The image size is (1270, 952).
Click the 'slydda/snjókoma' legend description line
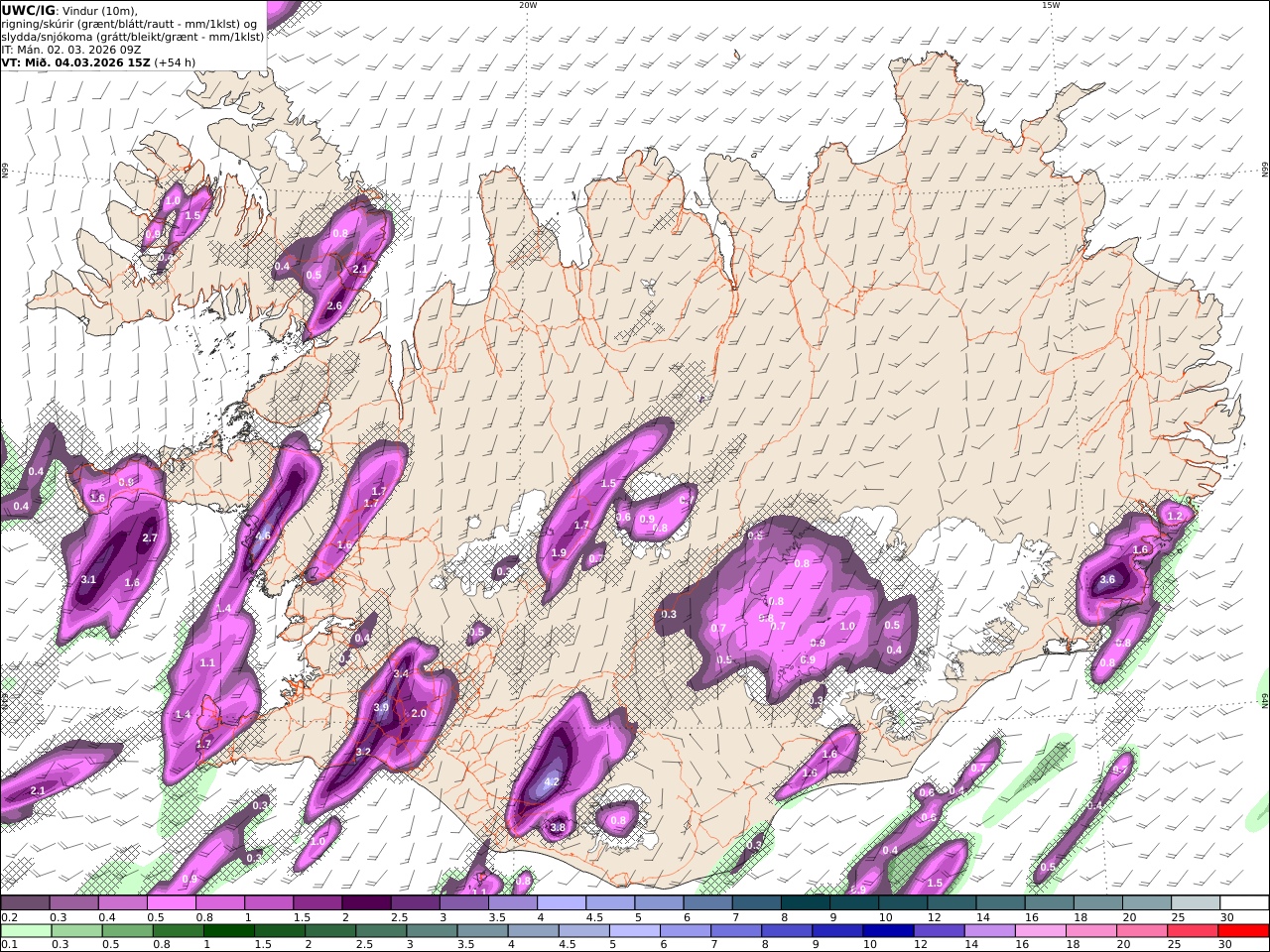click(x=133, y=36)
